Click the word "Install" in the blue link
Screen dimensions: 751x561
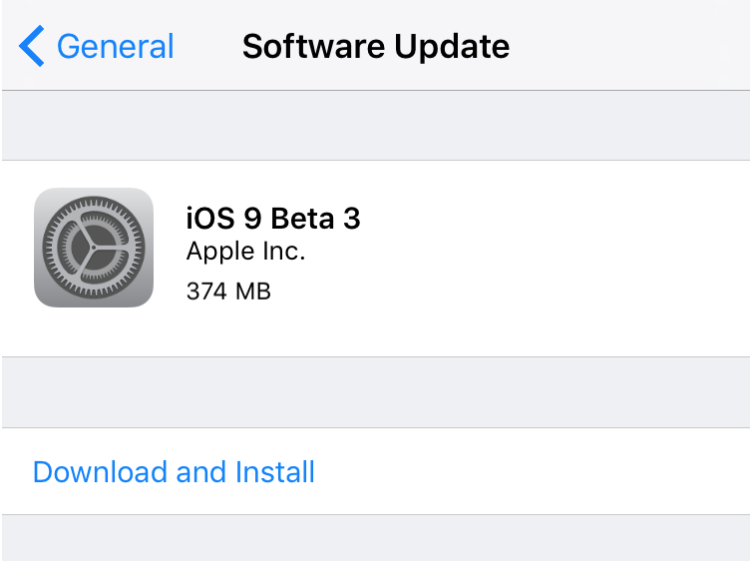click(x=275, y=472)
